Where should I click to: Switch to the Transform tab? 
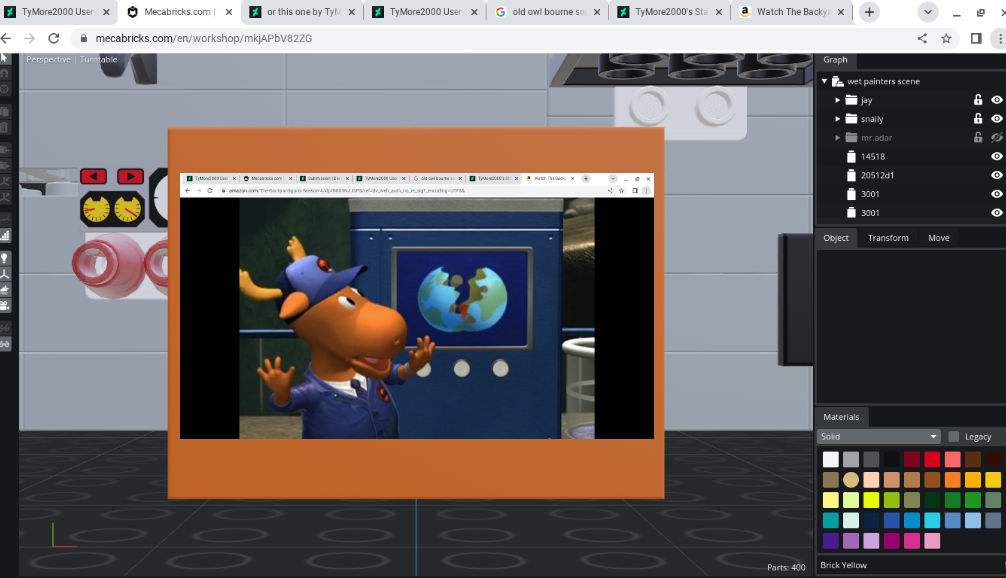(888, 238)
